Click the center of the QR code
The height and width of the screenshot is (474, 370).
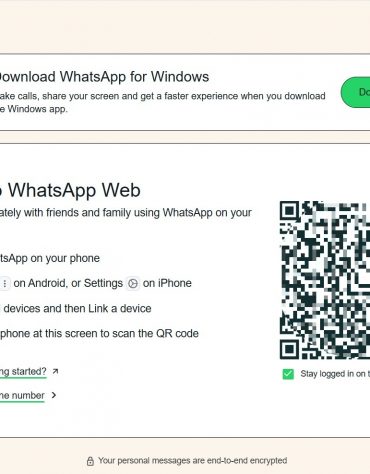tap(325, 280)
